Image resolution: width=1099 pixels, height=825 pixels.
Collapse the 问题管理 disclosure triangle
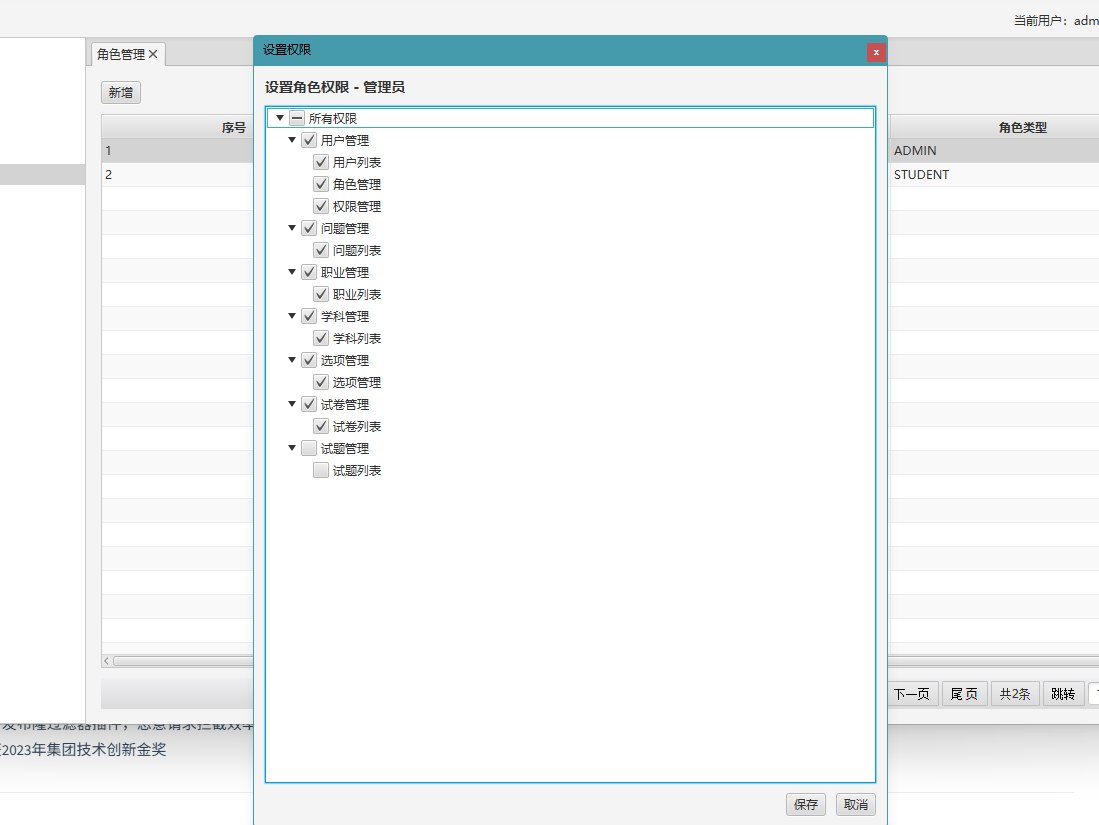click(292, 228)
